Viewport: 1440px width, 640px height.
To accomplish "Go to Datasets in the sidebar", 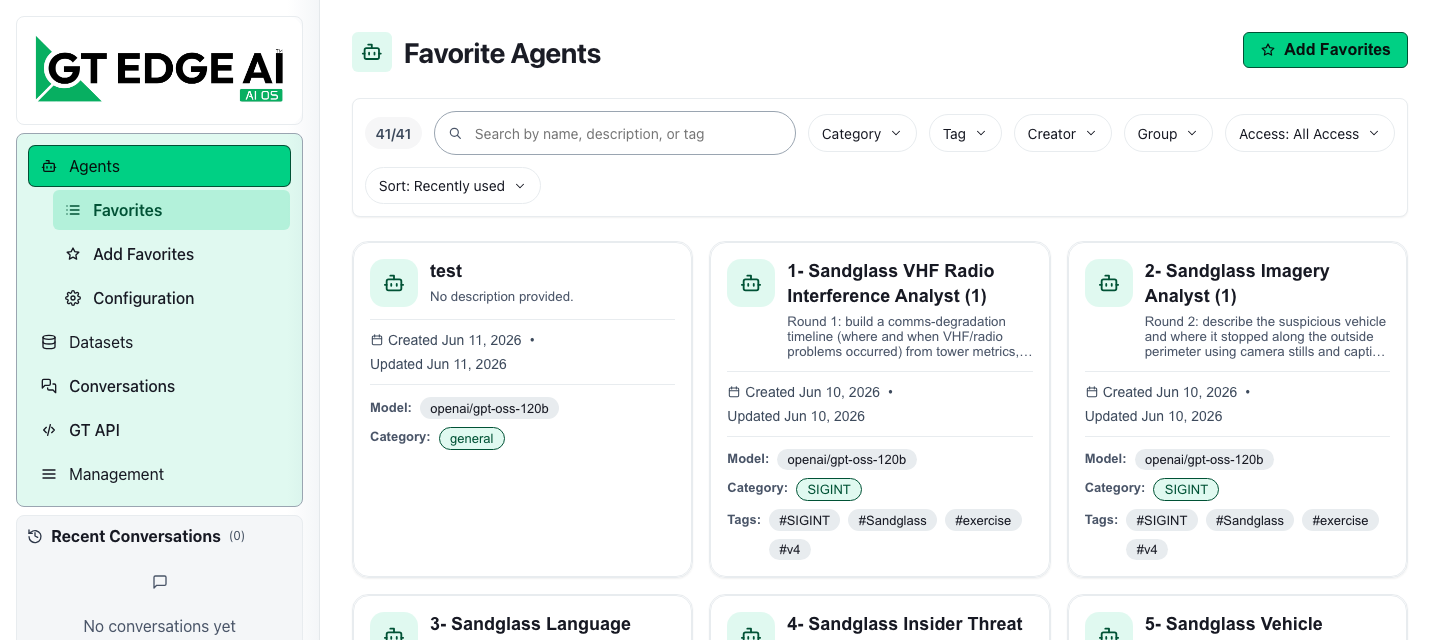I will 159,342.
